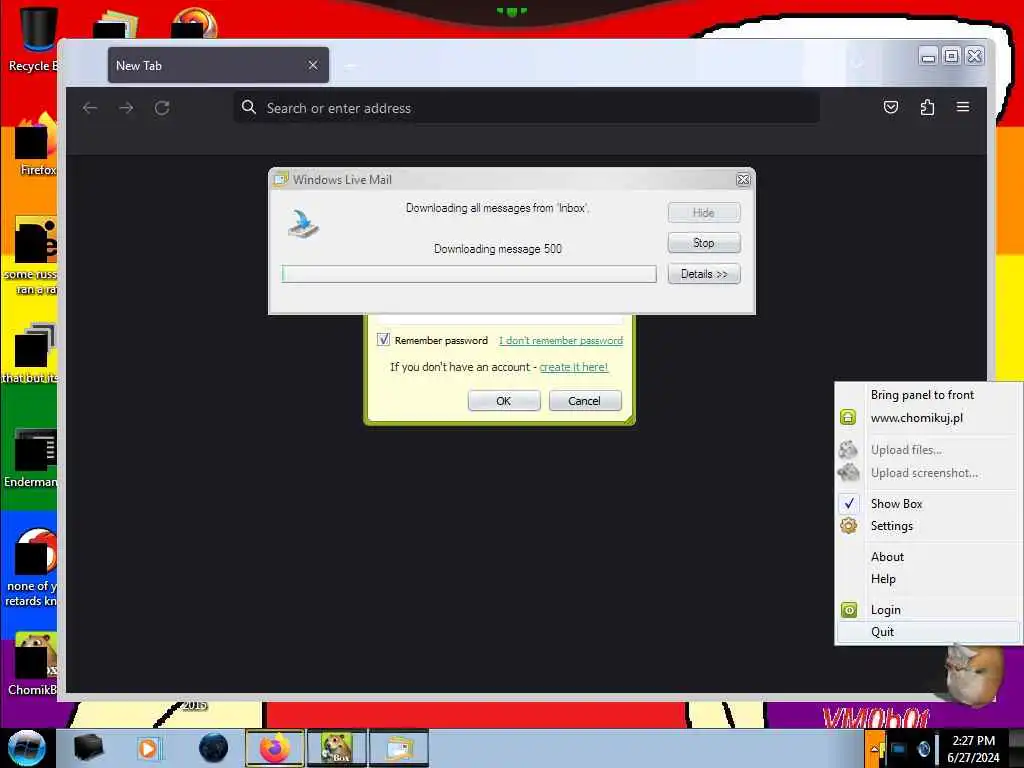Switch to ChomikBox on the taskbar

(x=337, y=748)
